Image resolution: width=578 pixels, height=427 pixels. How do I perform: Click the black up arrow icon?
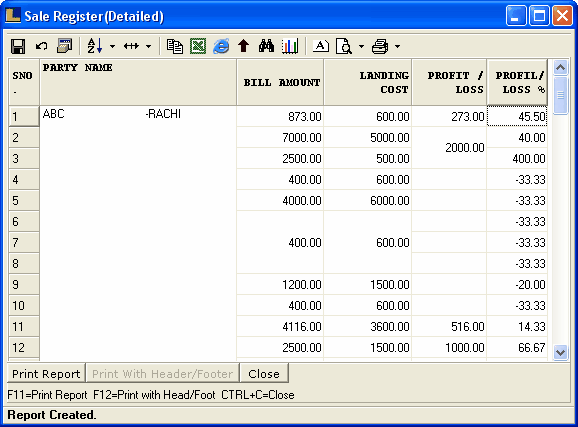[243, 46]
